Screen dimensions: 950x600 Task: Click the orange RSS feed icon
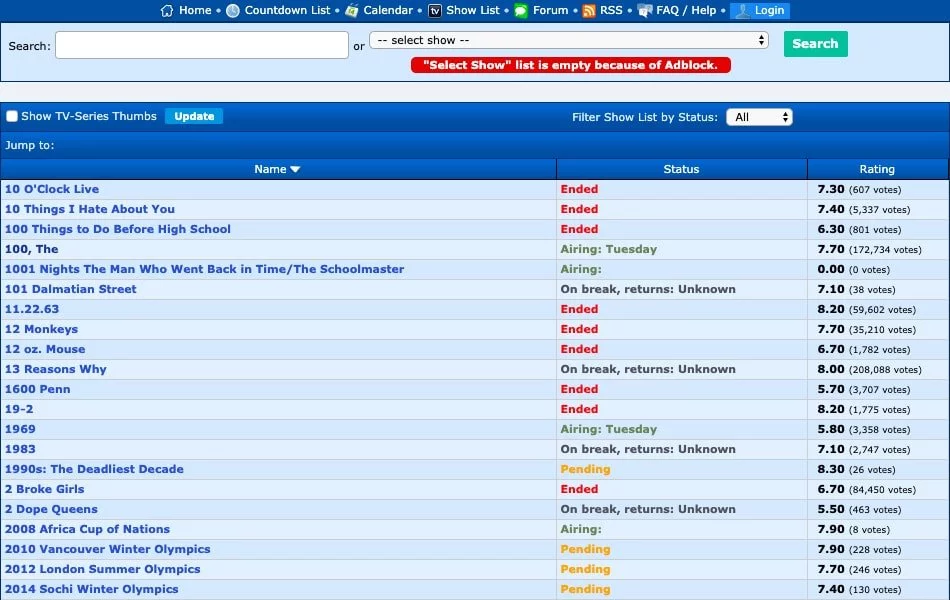(589, 11)
